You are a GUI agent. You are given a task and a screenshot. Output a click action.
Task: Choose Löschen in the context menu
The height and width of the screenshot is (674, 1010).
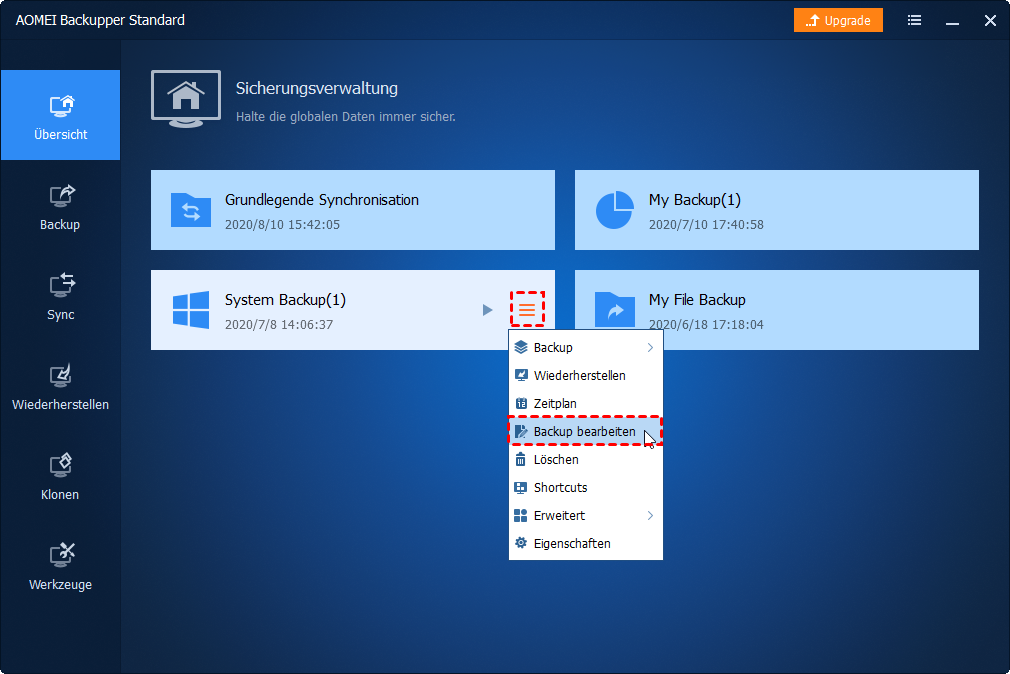tap(586, 459)
